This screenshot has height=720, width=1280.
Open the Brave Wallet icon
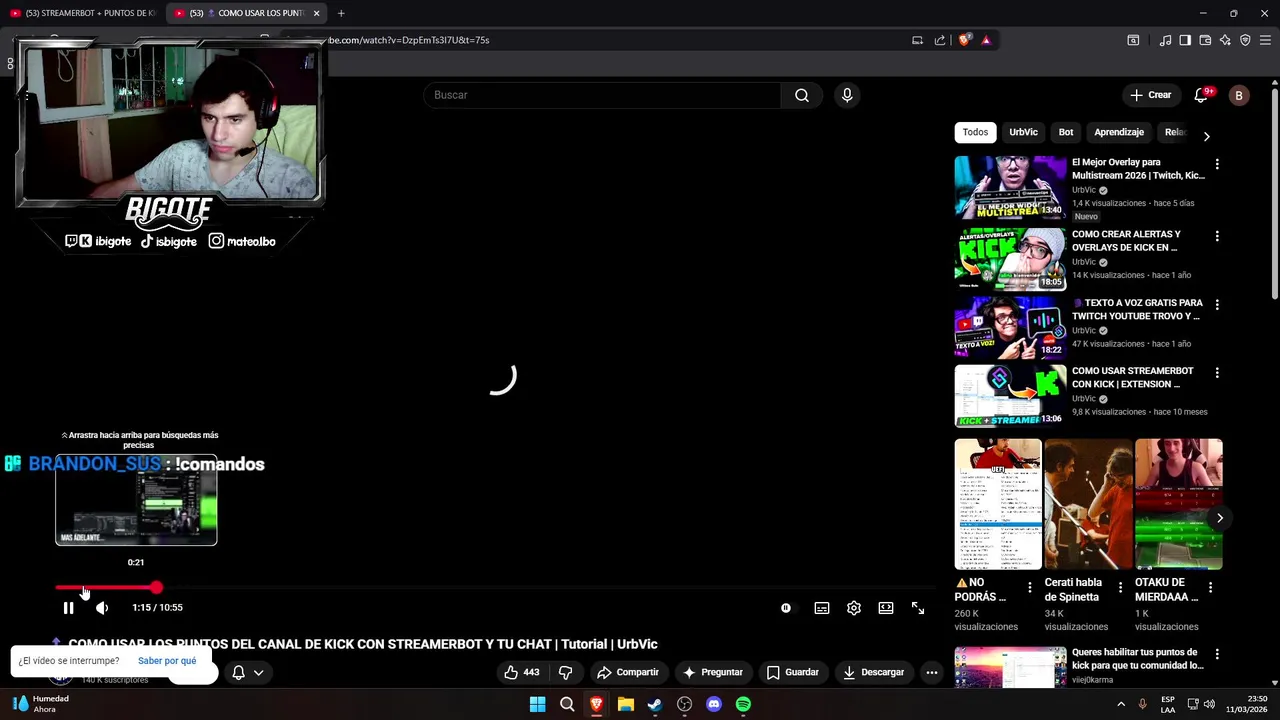click(1205, 40)
